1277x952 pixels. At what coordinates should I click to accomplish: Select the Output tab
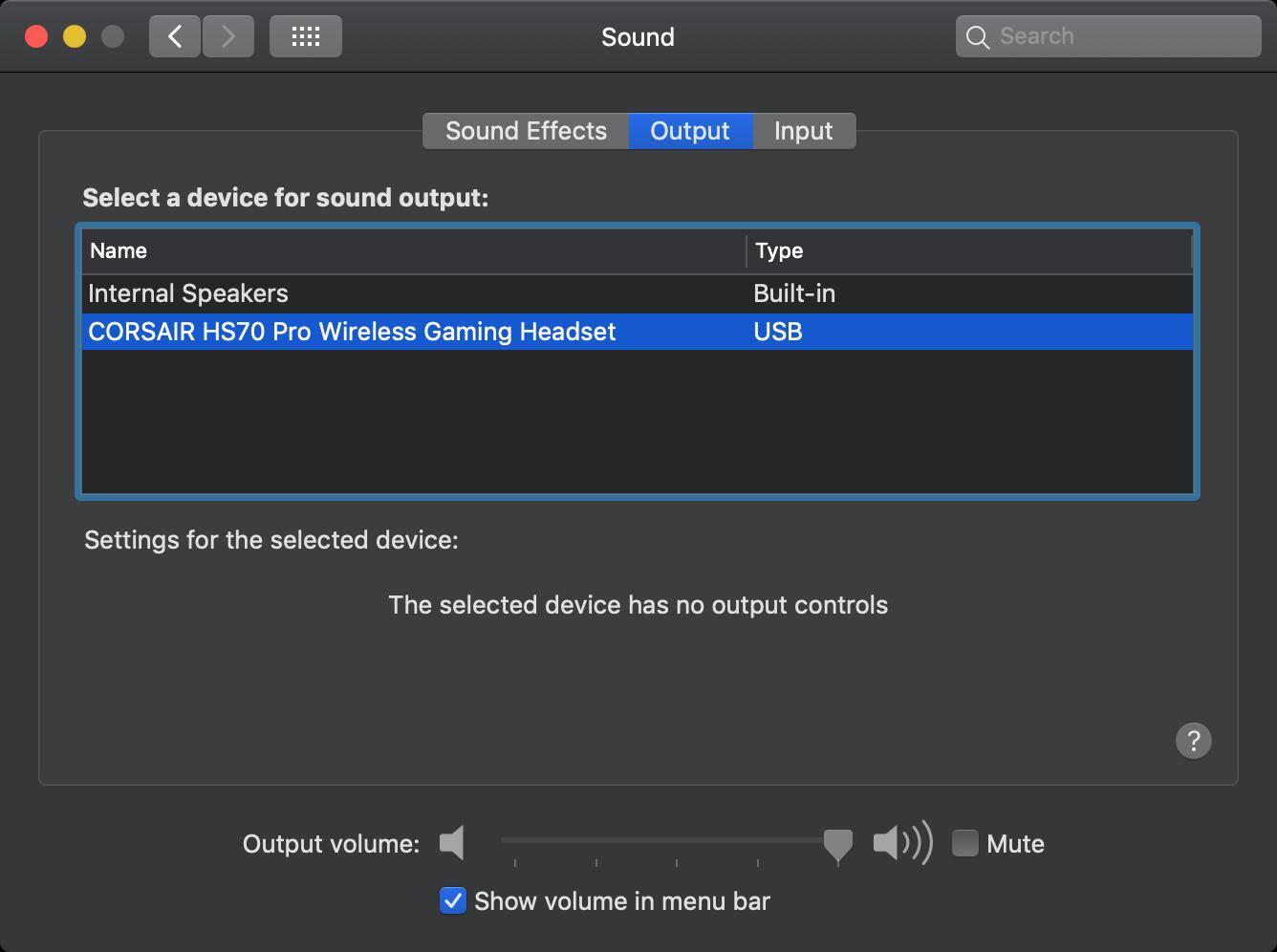[x=690, y=131]
